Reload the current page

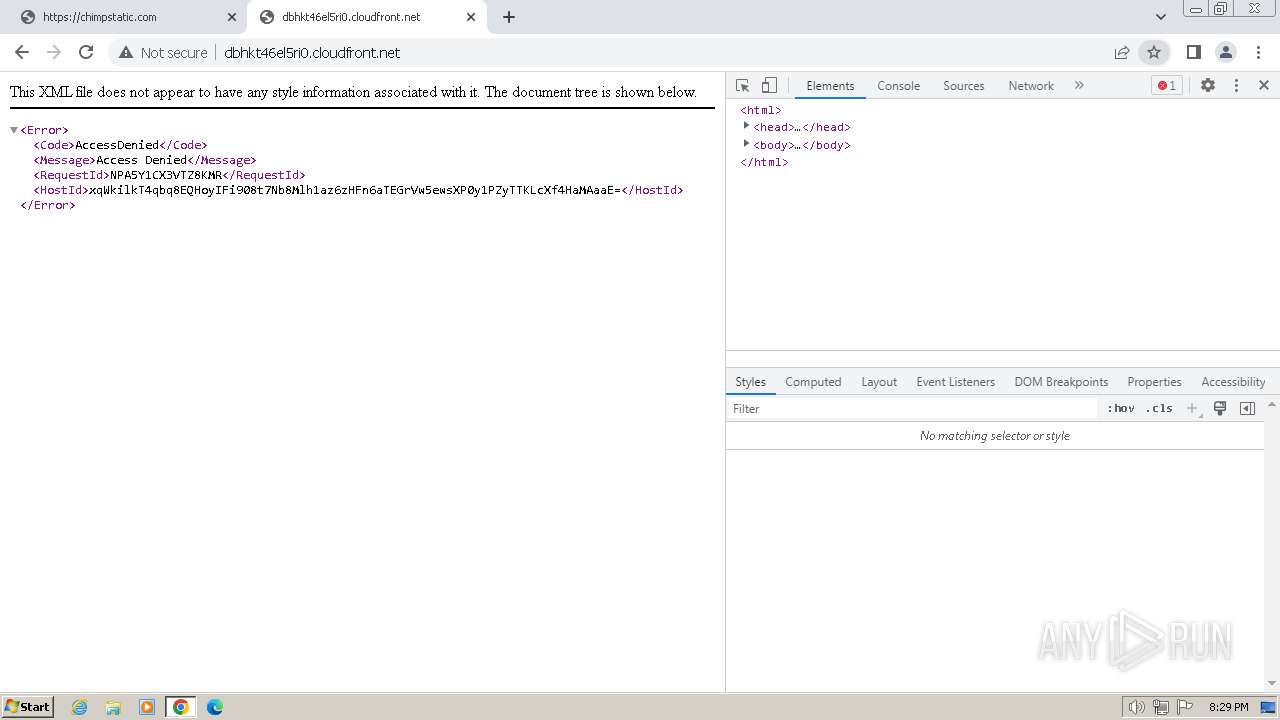(86, 52)
